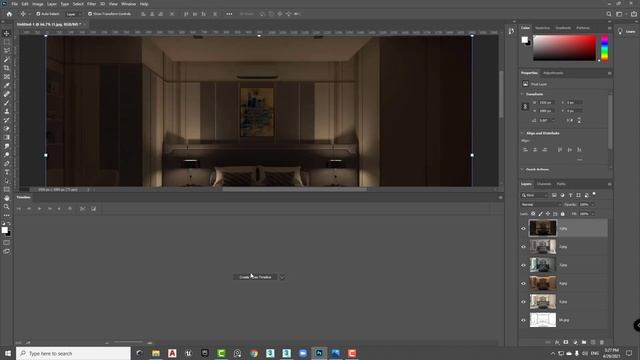The width and height of the screenshot is (640, 360).
Task: Click the three-dots more align options
Action: tap(229, 14)
